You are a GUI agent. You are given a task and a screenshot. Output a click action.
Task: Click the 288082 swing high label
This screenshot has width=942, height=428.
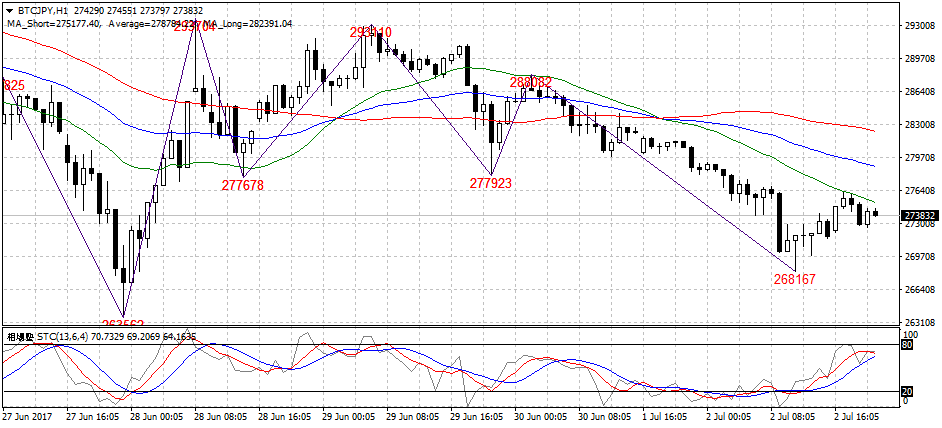[531, 82]
